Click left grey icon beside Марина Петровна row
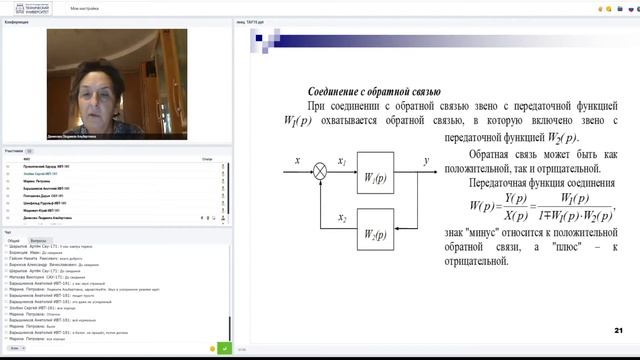This screenshot has height=360, width=640. click(7, 181)
